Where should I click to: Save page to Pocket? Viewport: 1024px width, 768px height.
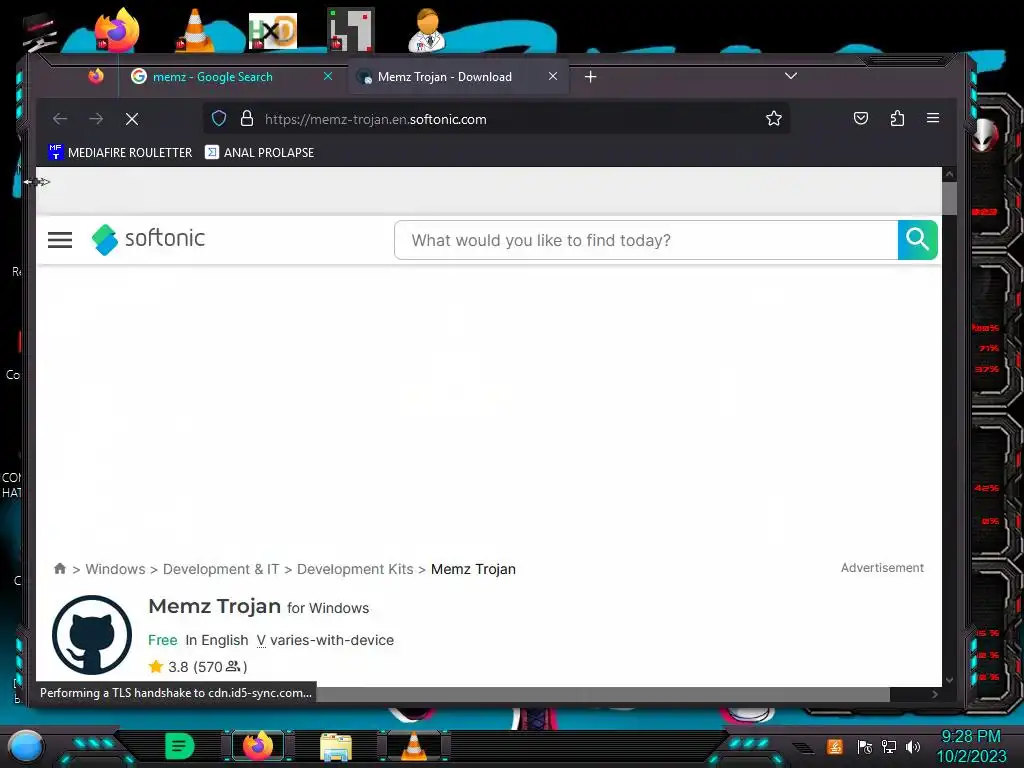point(861,118)
